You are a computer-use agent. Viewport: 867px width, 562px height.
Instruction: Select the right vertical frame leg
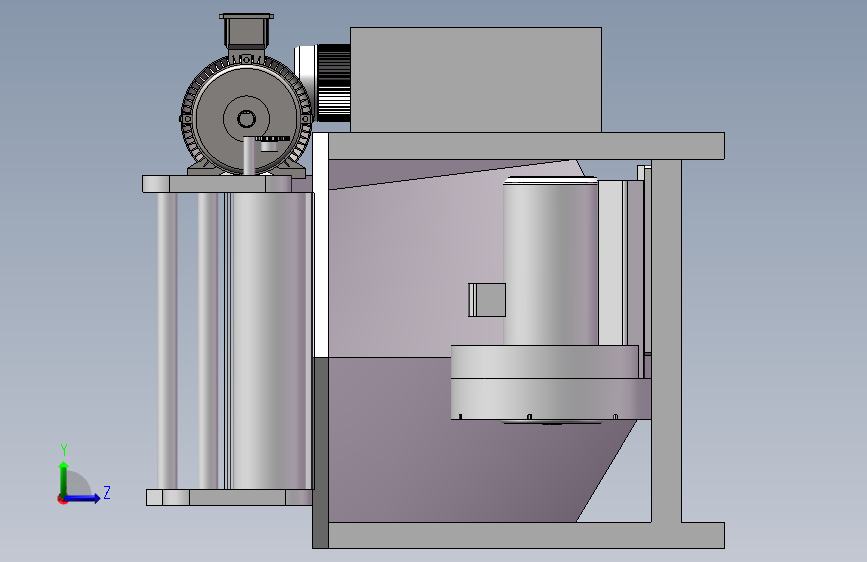tap(666, 341)
